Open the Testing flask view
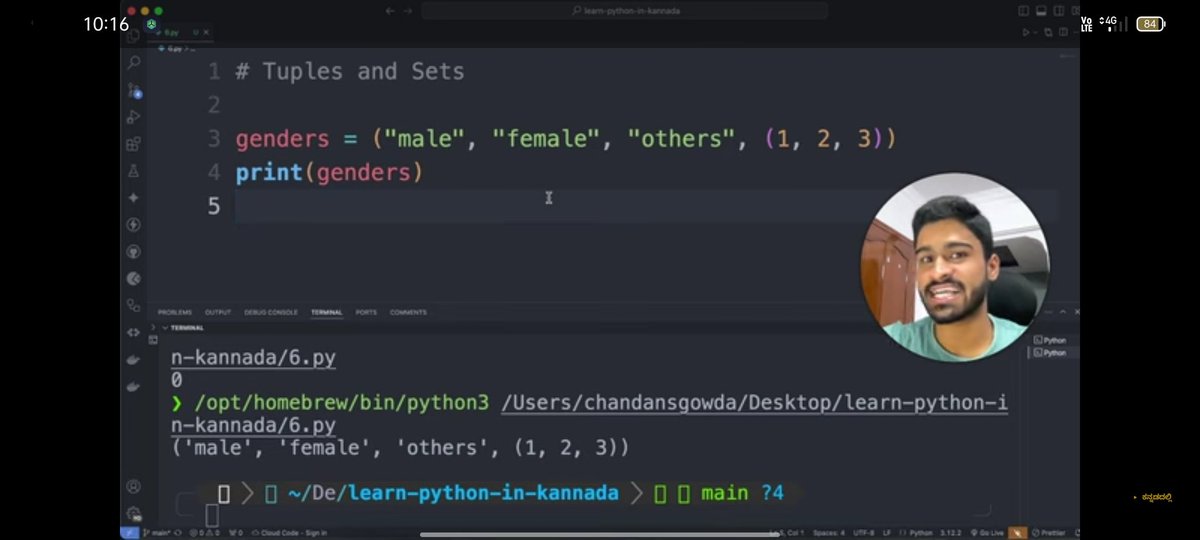 [134, 171]
